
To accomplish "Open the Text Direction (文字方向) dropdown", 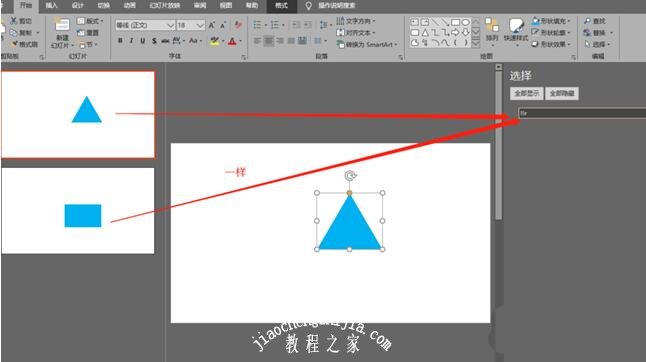I will click(x=356, y=21).
